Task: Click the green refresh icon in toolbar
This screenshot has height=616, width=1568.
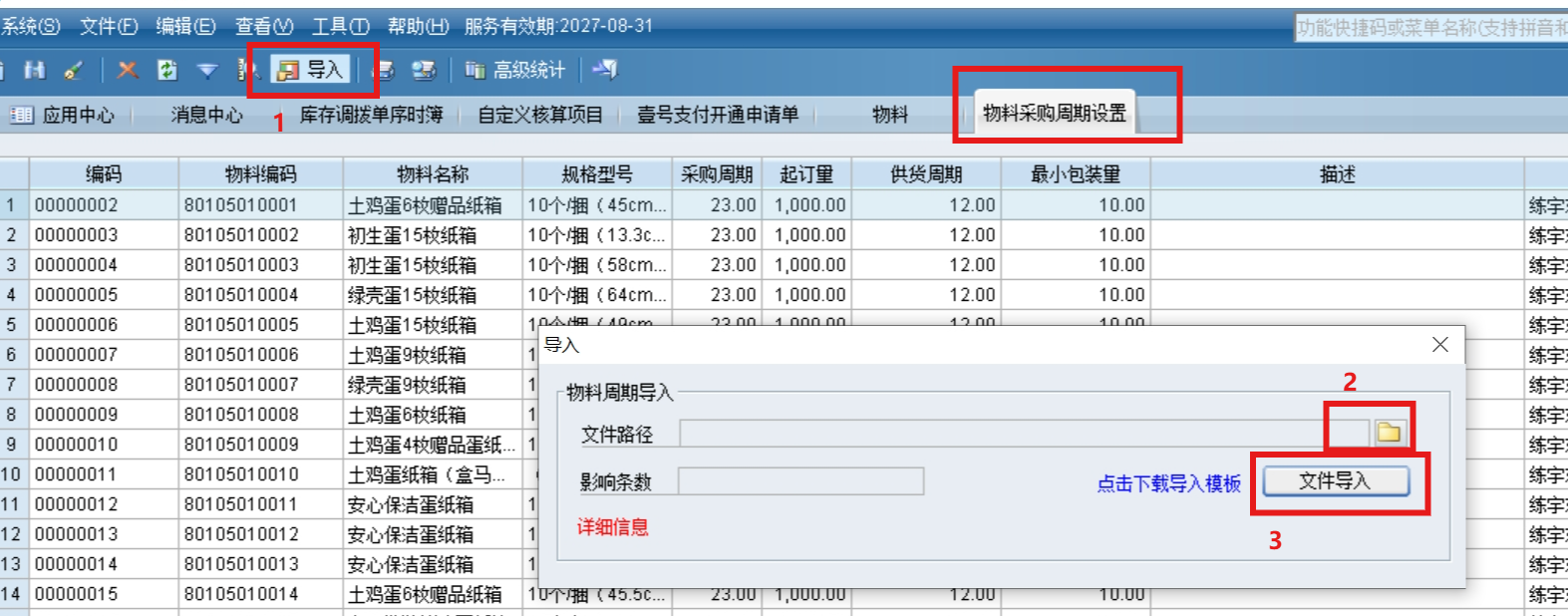Action: tap(166, 70)
